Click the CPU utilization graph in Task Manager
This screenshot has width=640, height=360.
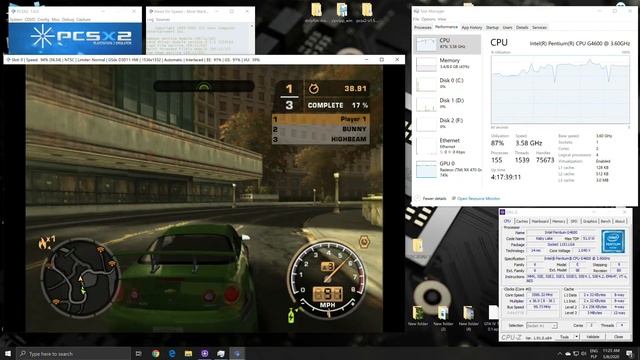[560, 90]
